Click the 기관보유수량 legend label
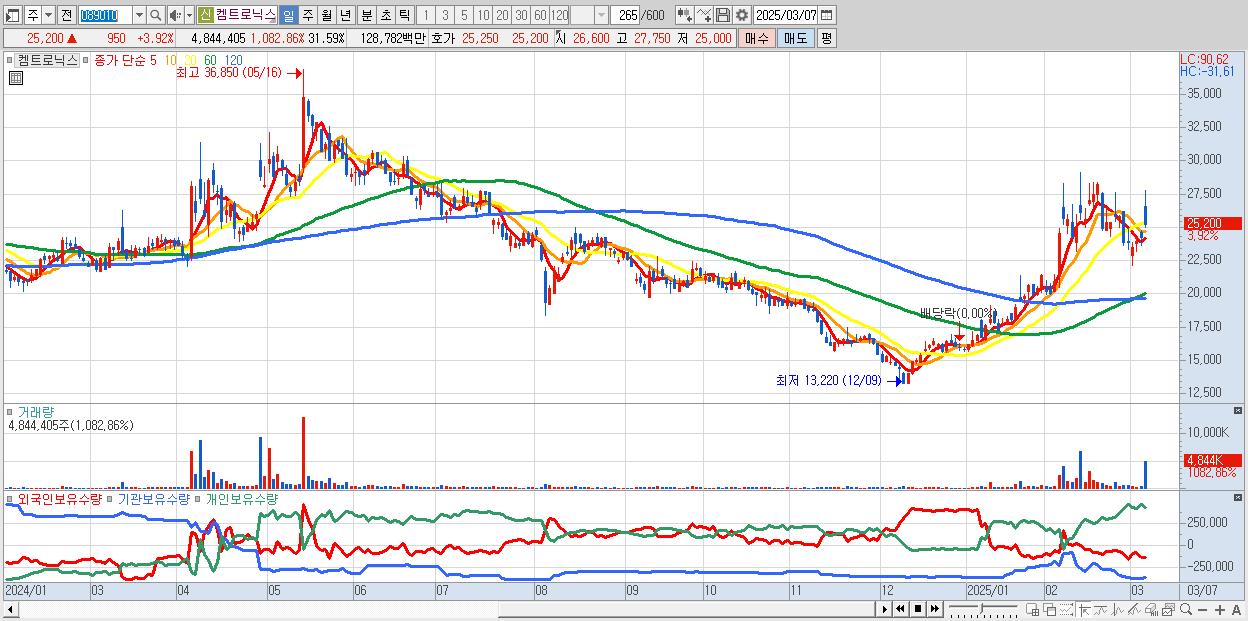1248x621 pixels. tap(153, 498)
